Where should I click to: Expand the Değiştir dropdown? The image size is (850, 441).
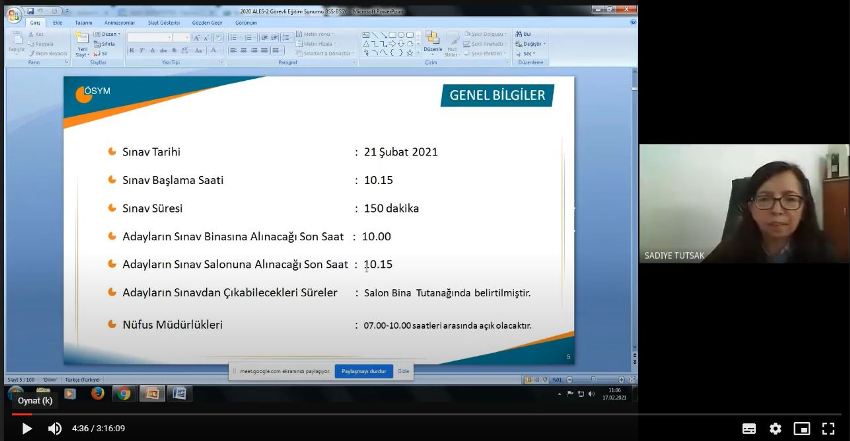[534, 44]
